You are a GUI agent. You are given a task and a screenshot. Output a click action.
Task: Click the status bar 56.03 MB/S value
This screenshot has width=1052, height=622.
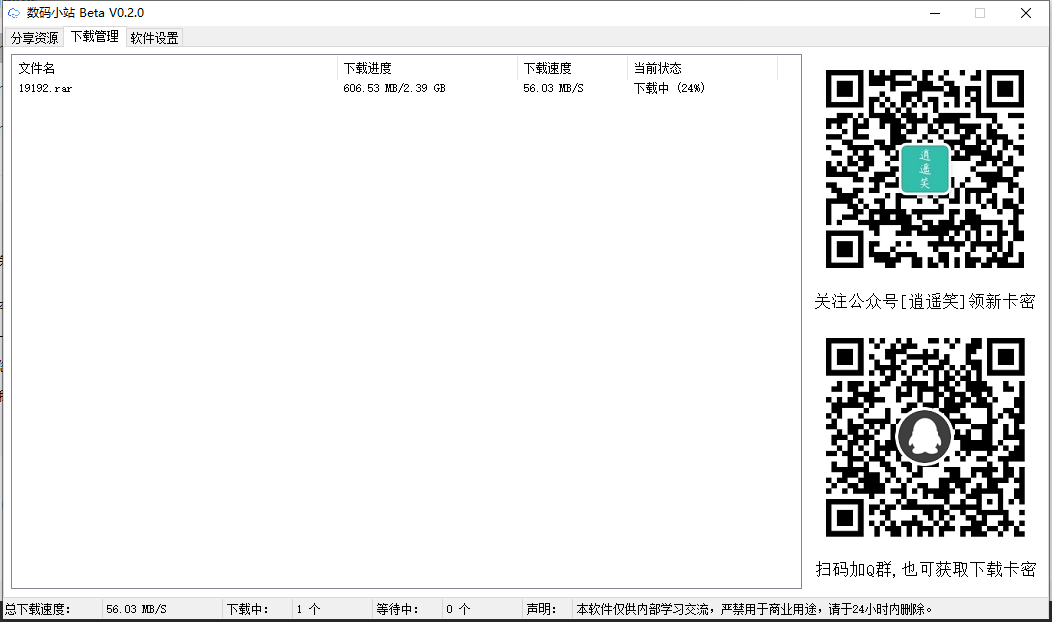point(136,609)
